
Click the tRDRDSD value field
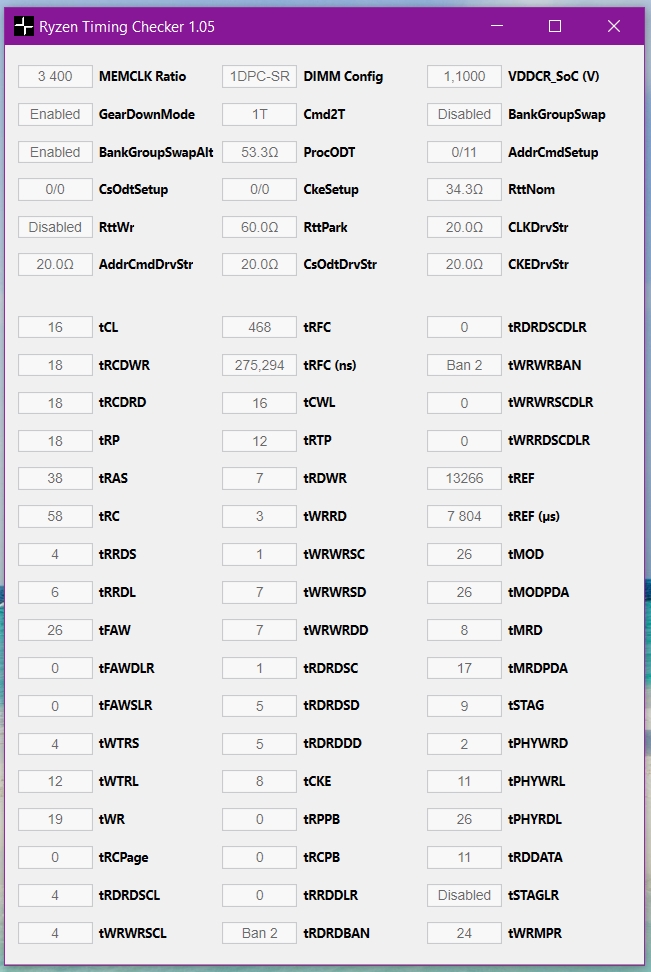[259, 705]
